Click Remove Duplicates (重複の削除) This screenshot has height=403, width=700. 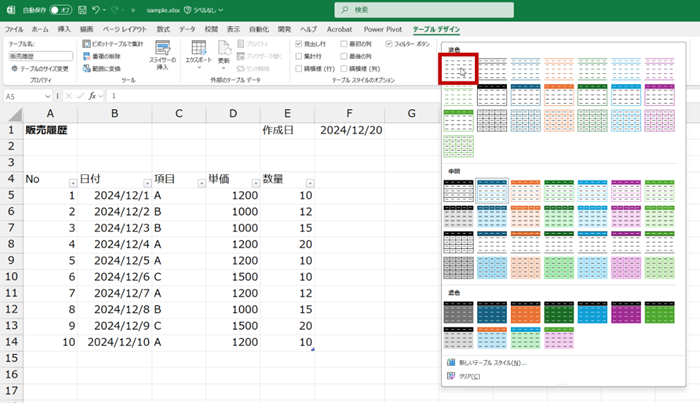pos(105,57)
